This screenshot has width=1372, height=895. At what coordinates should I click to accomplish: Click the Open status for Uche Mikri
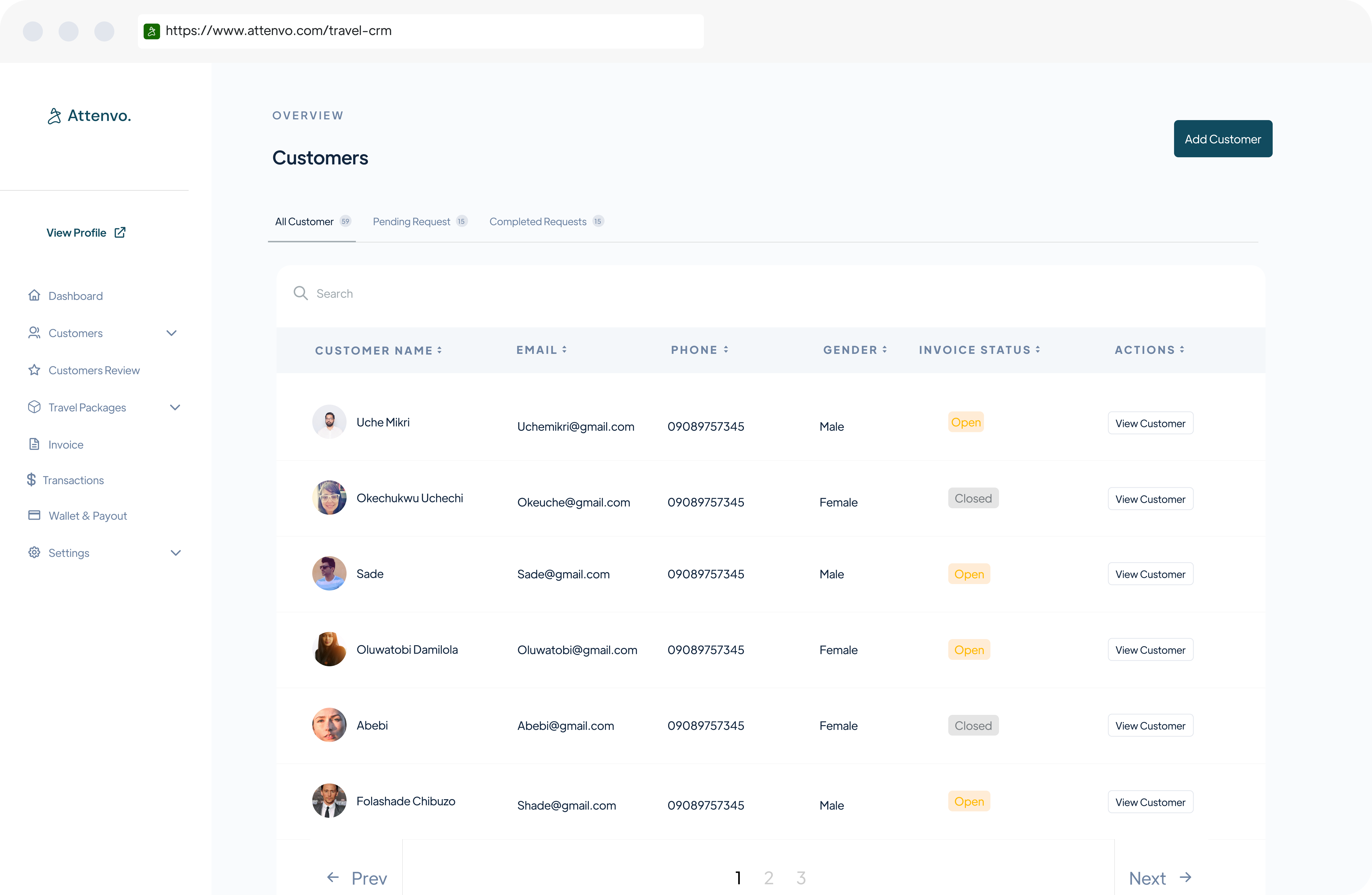coord(966,422)
